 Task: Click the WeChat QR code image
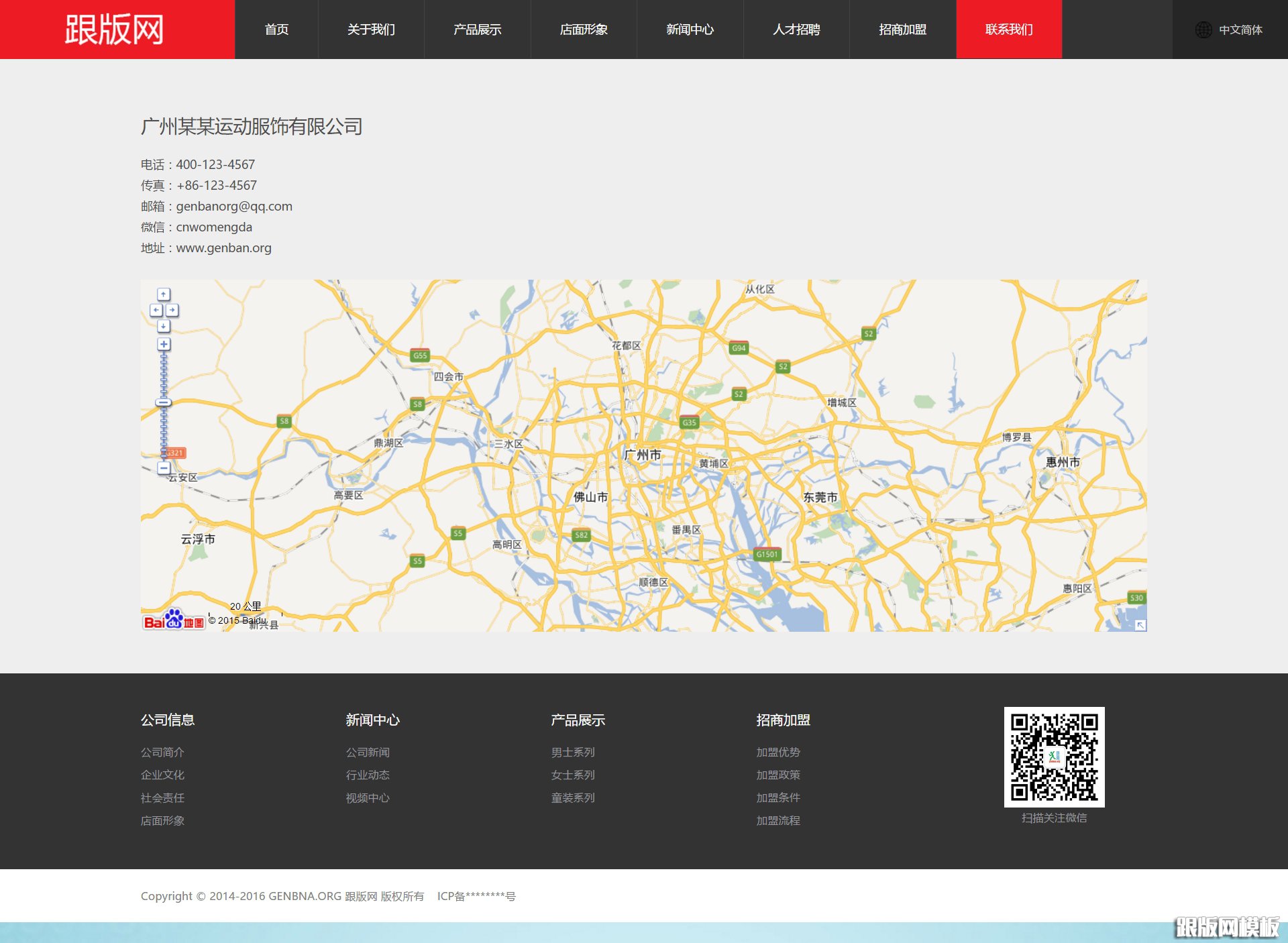[1054, 757]
